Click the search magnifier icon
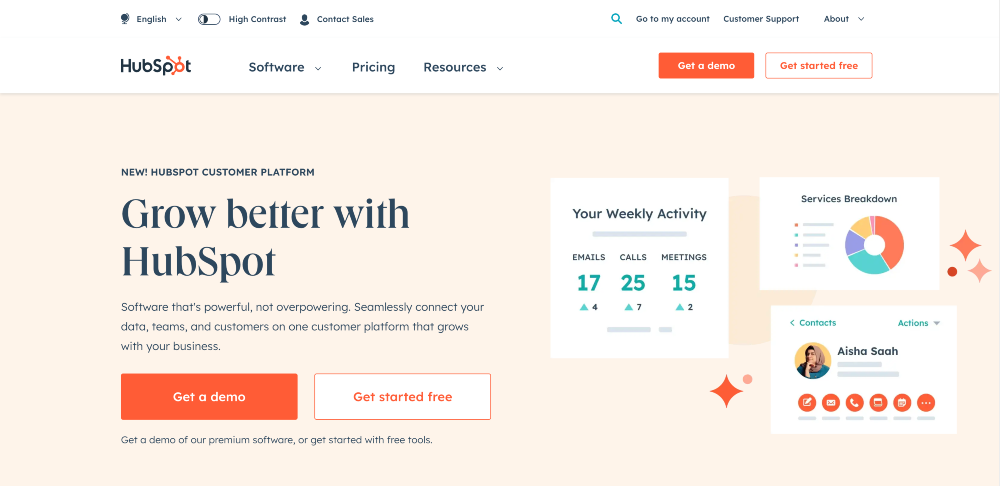1000x486 pixels. (x=616, y=19)
